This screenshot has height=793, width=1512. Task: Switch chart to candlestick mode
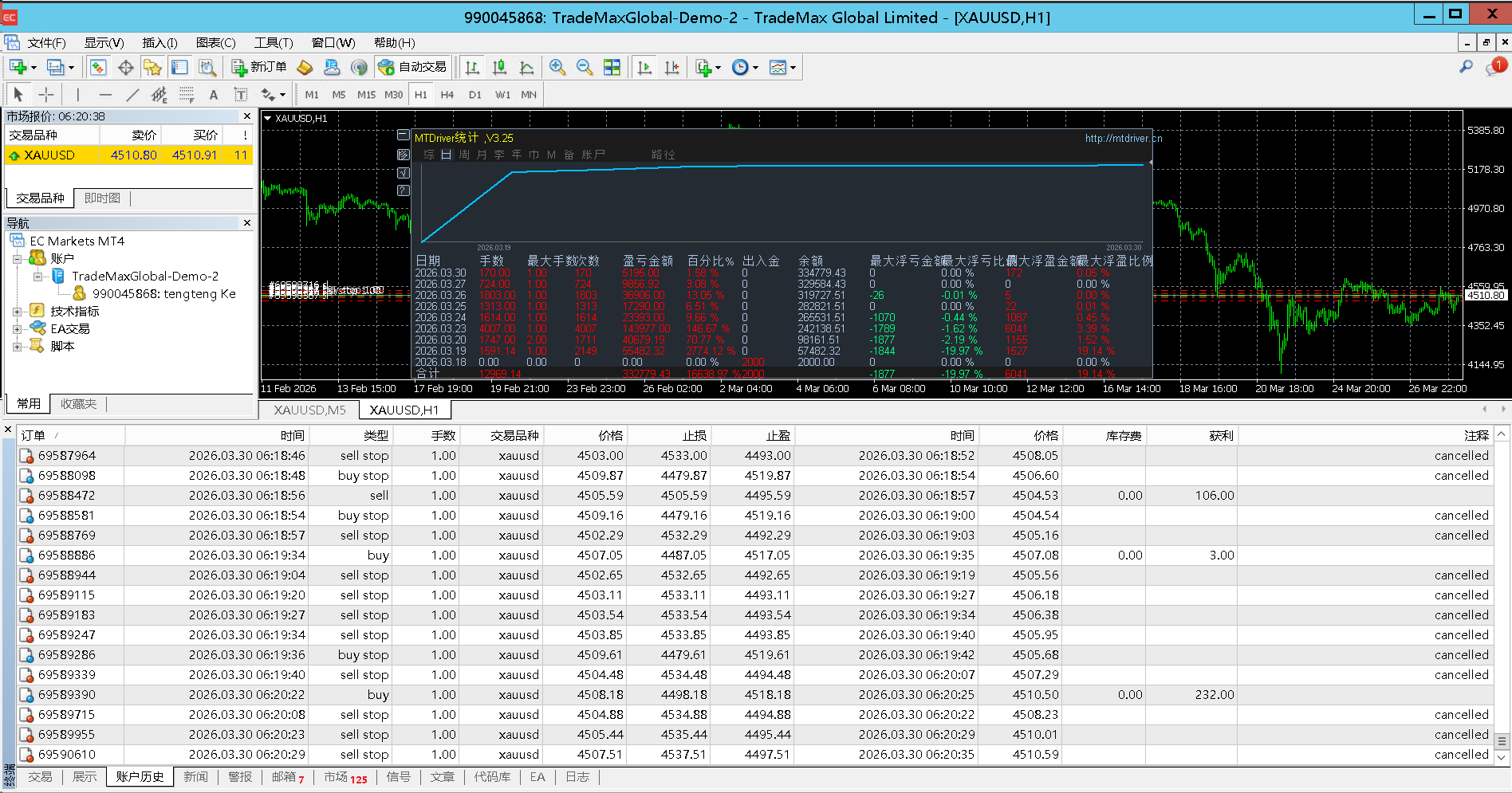[500, 68]
